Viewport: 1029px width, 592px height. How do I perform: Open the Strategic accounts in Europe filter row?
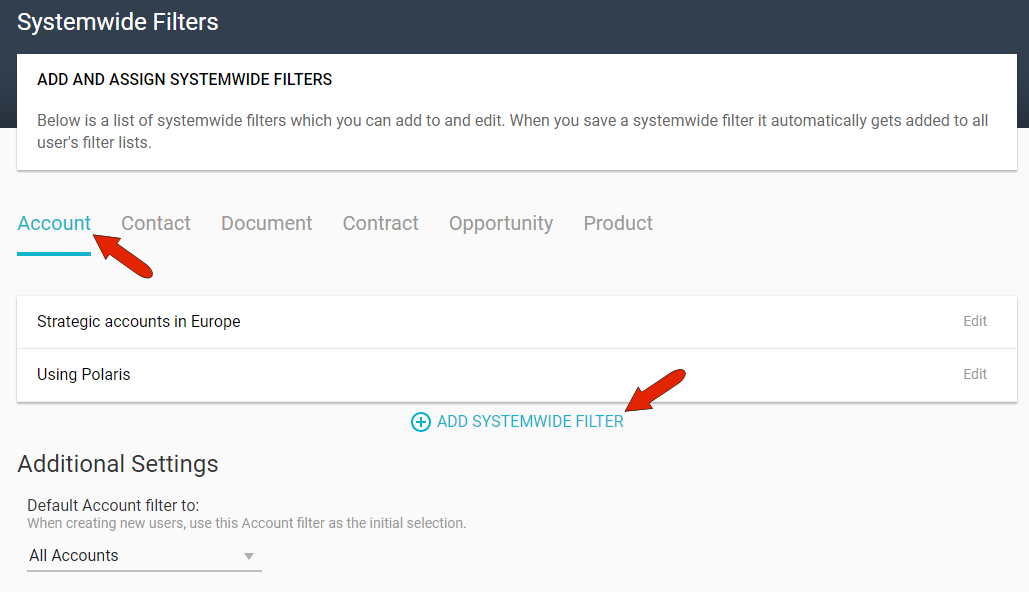coord(138,321)
